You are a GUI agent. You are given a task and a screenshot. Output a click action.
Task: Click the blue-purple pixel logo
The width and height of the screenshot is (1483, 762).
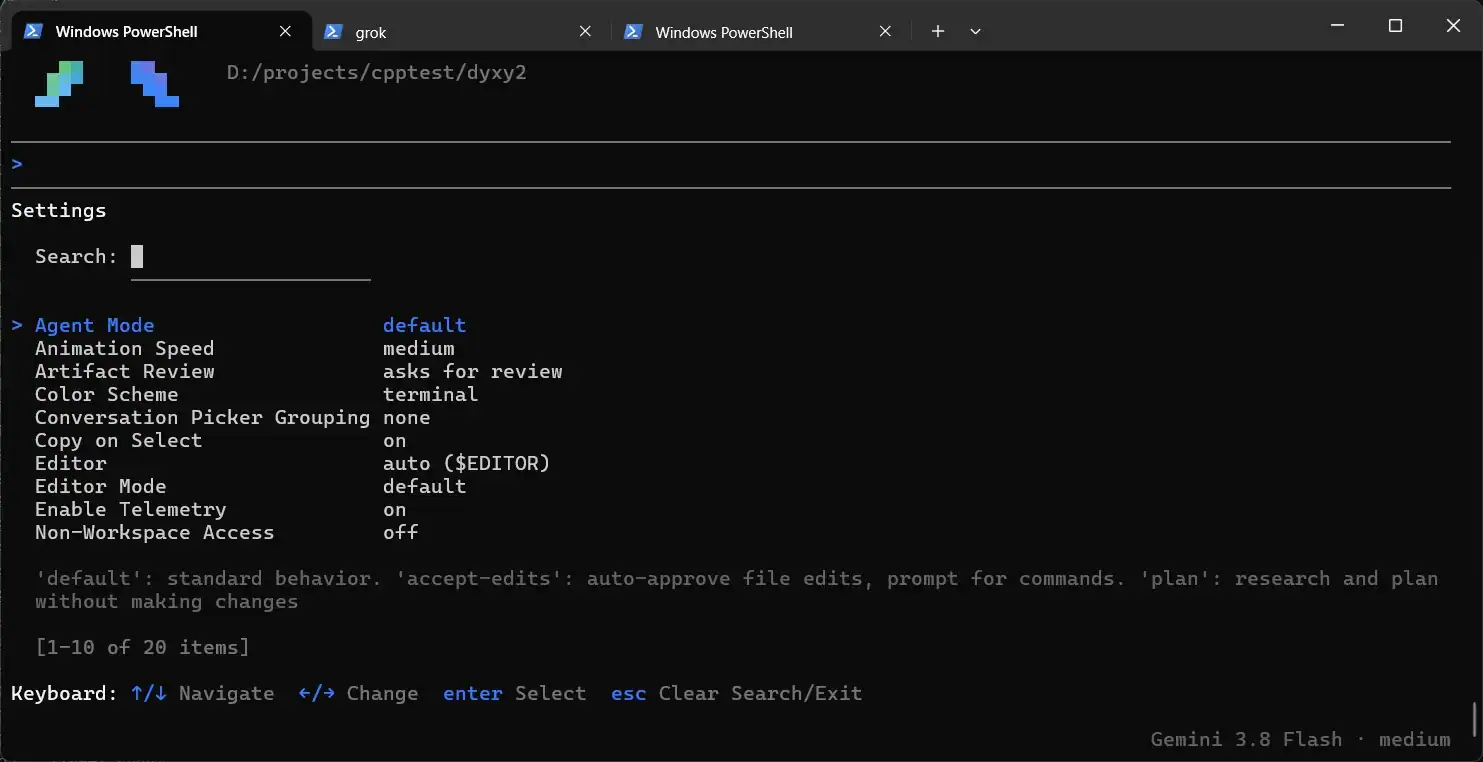155,84
